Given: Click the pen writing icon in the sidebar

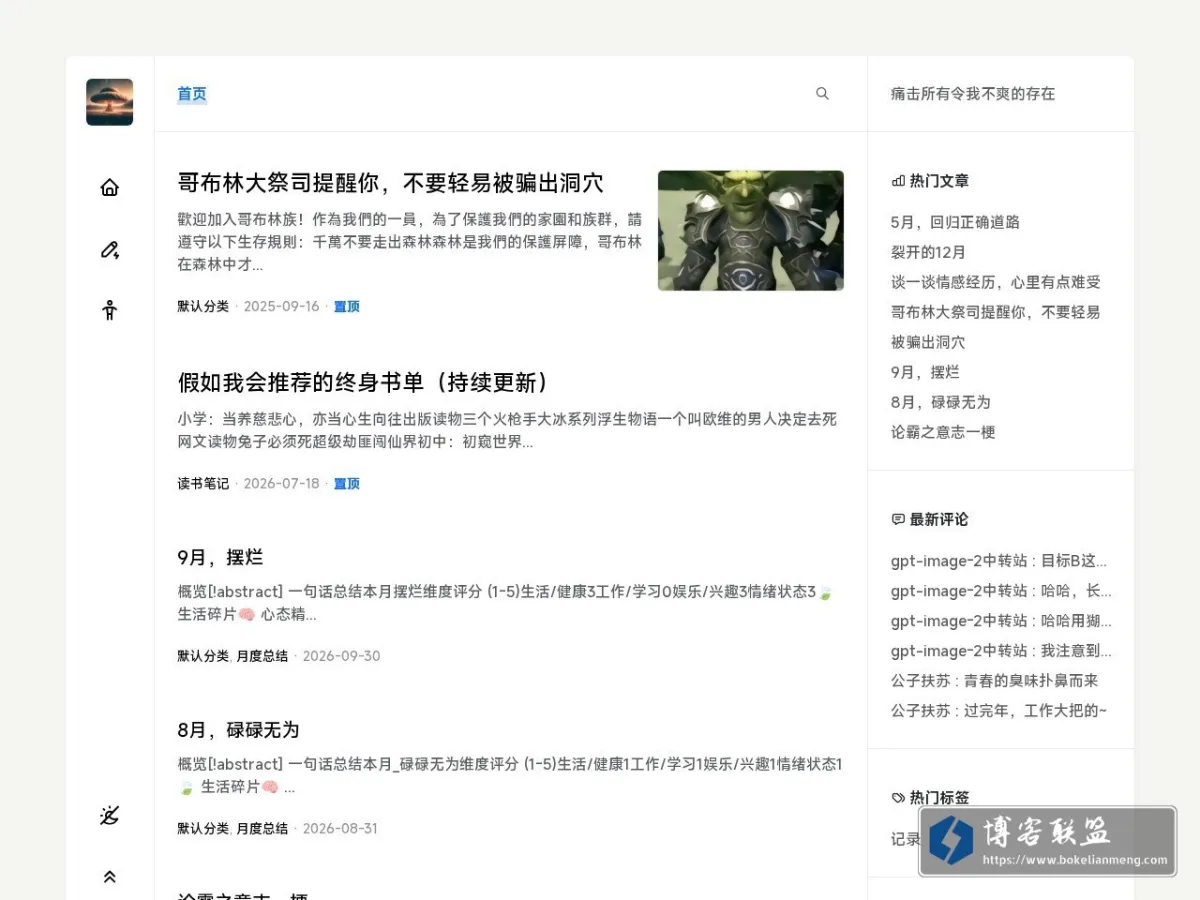Looking at the screenshot, I should pos(110,249).
